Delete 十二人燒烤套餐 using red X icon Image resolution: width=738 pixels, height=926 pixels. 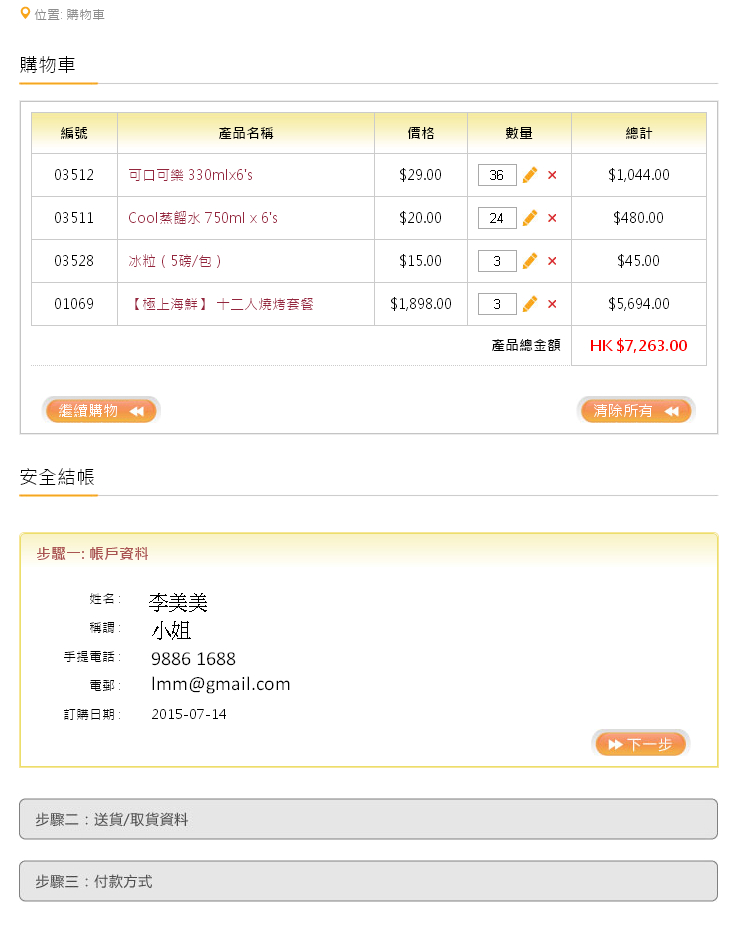552,304
